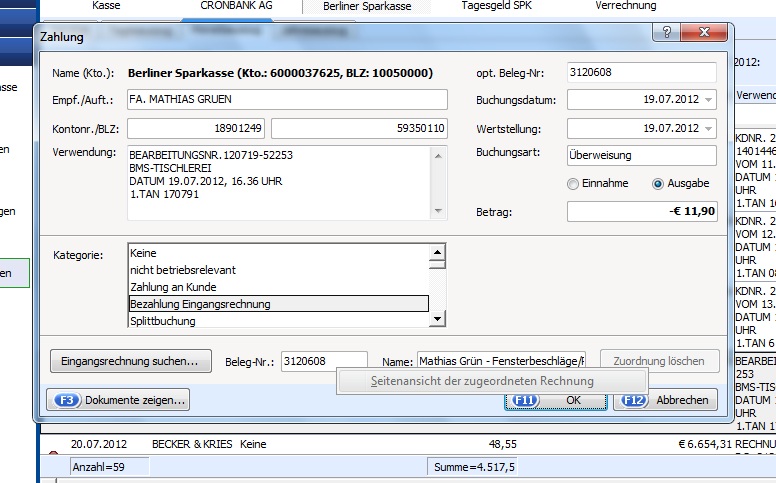Click the Verwend column header in background
Screen dimensions: 776x483
tap(755, 96)
